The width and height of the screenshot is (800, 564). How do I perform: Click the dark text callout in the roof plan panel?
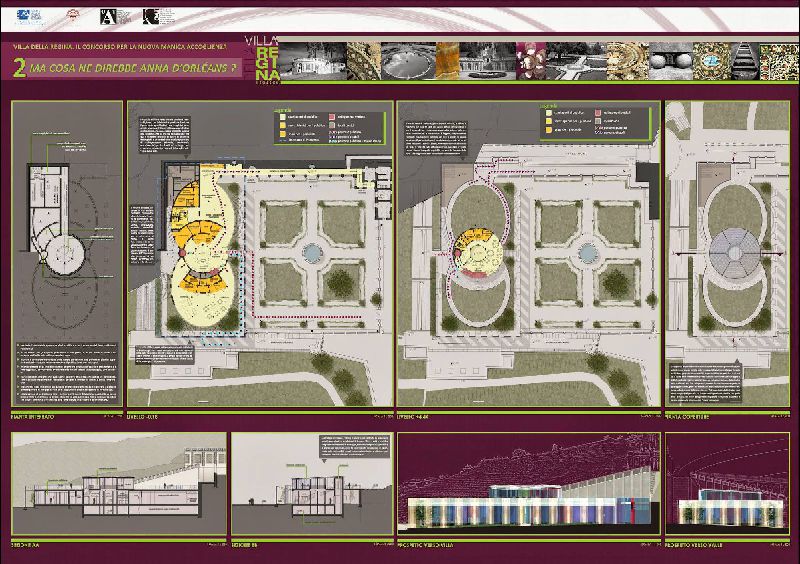tap(705, 383)
